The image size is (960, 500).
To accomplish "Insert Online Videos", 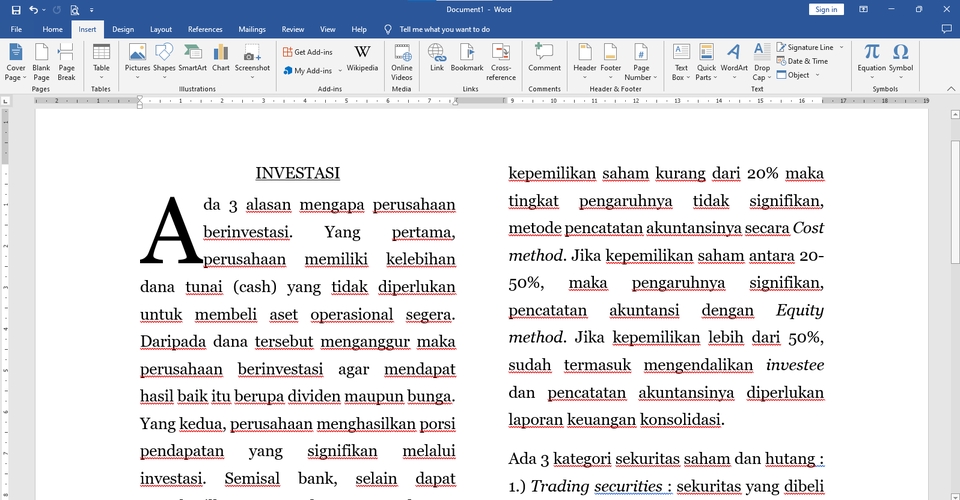I will [402, 62].
